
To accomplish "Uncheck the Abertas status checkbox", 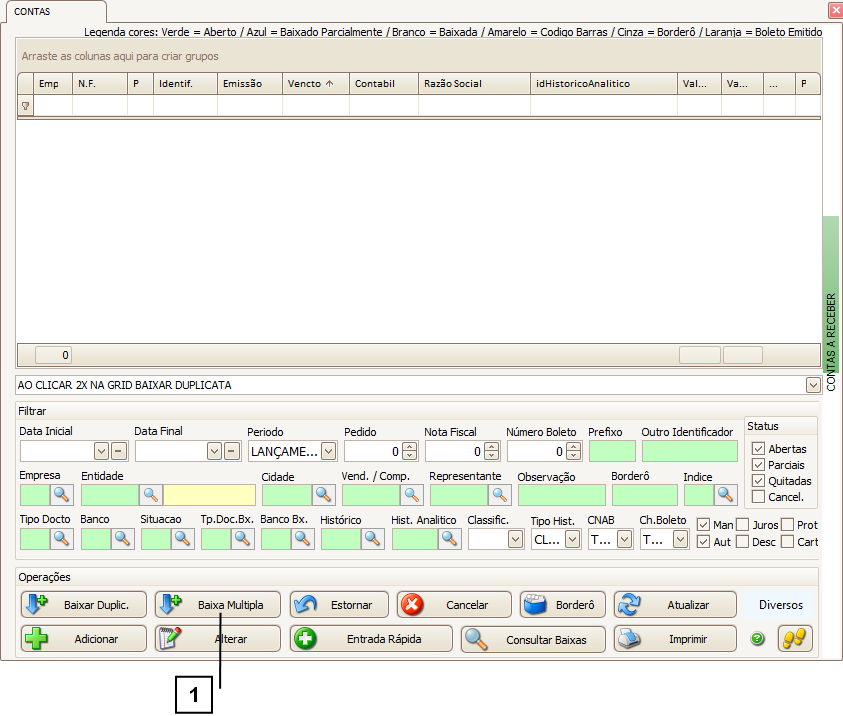I will tap(758, 449).
